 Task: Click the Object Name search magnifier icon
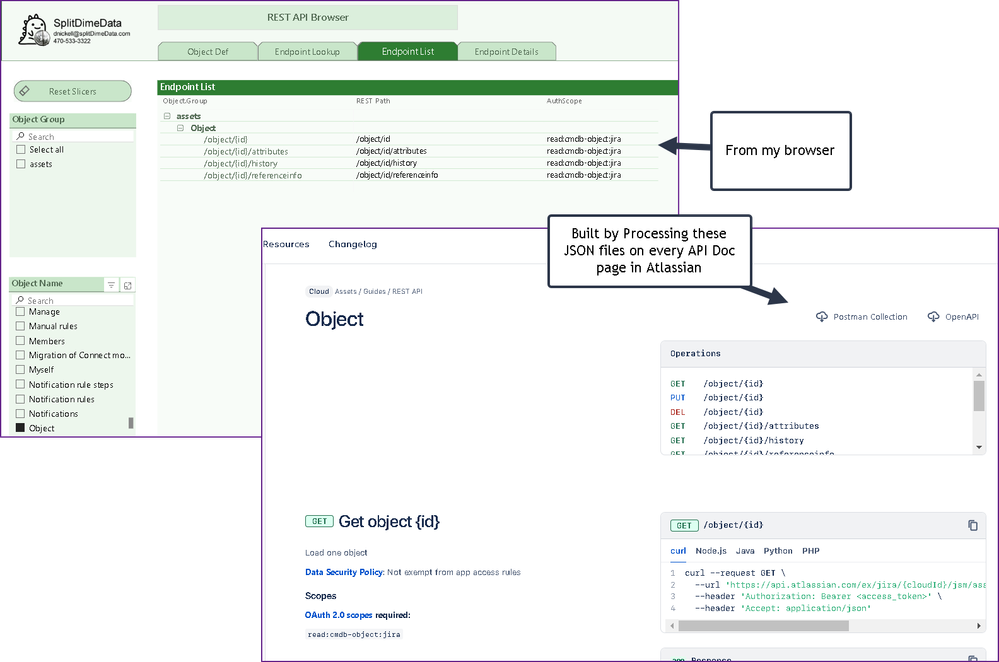(x=20, y=300)
